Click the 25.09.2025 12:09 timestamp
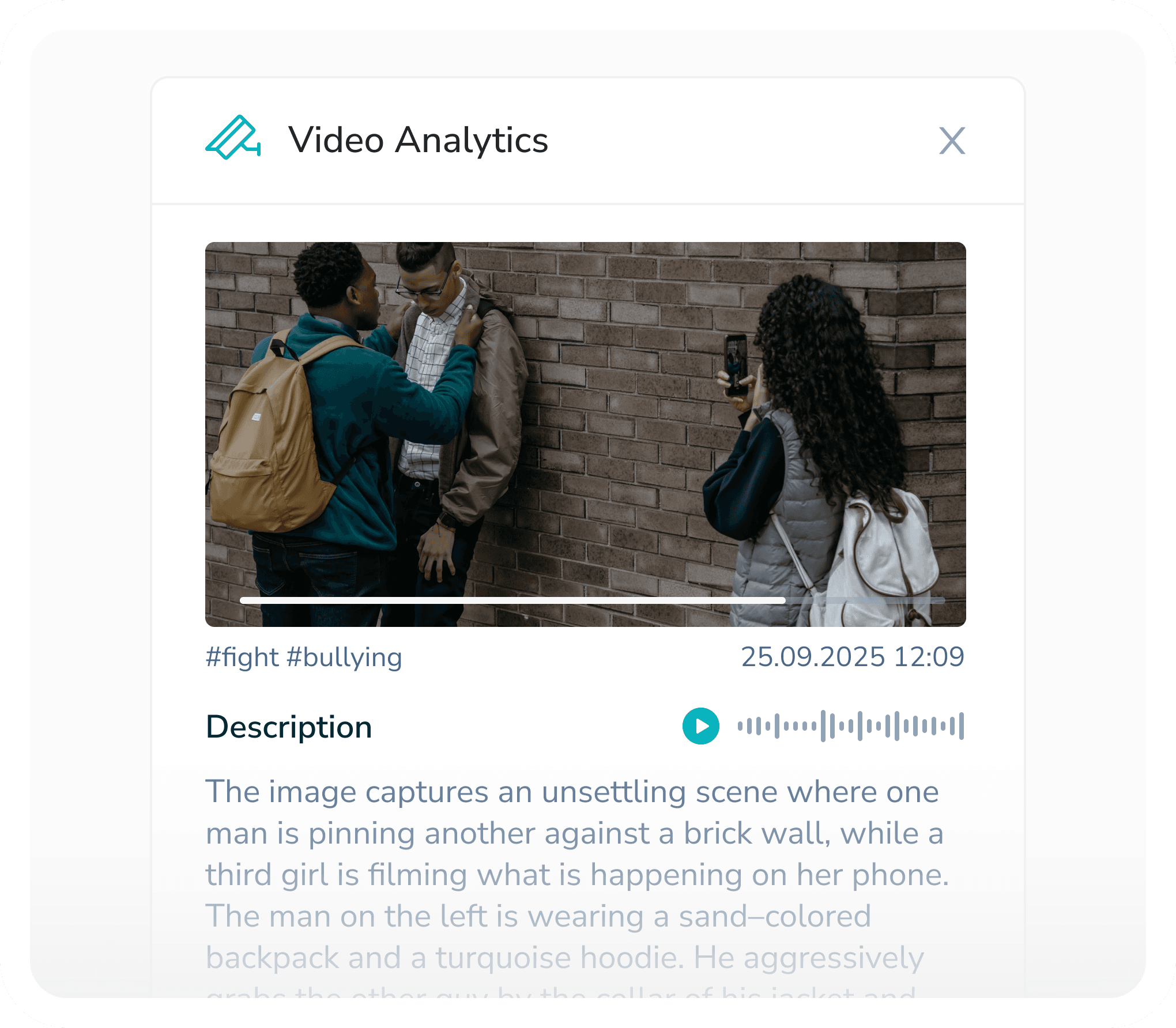Screen dimensions: 1176x1028 point(852,657)
